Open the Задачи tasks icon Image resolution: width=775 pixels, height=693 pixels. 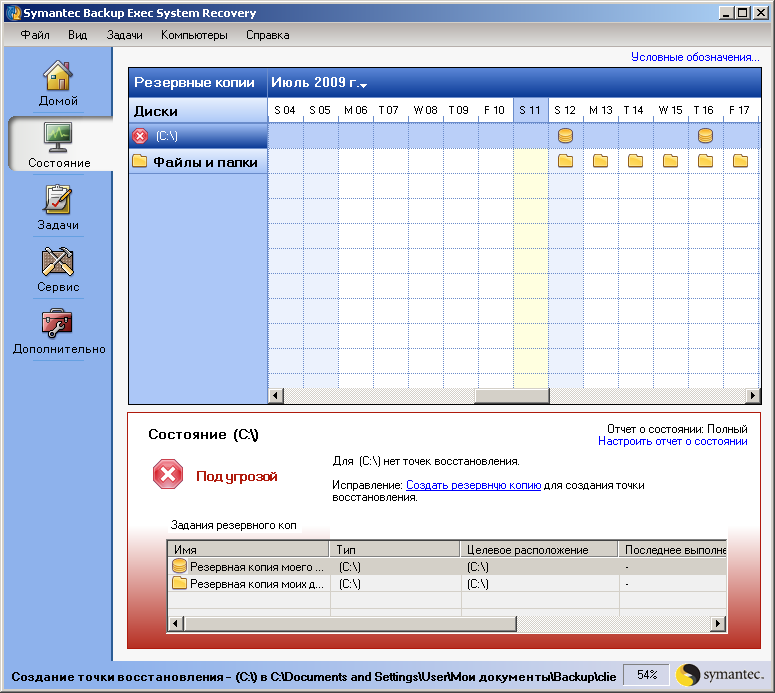(58, 199)
